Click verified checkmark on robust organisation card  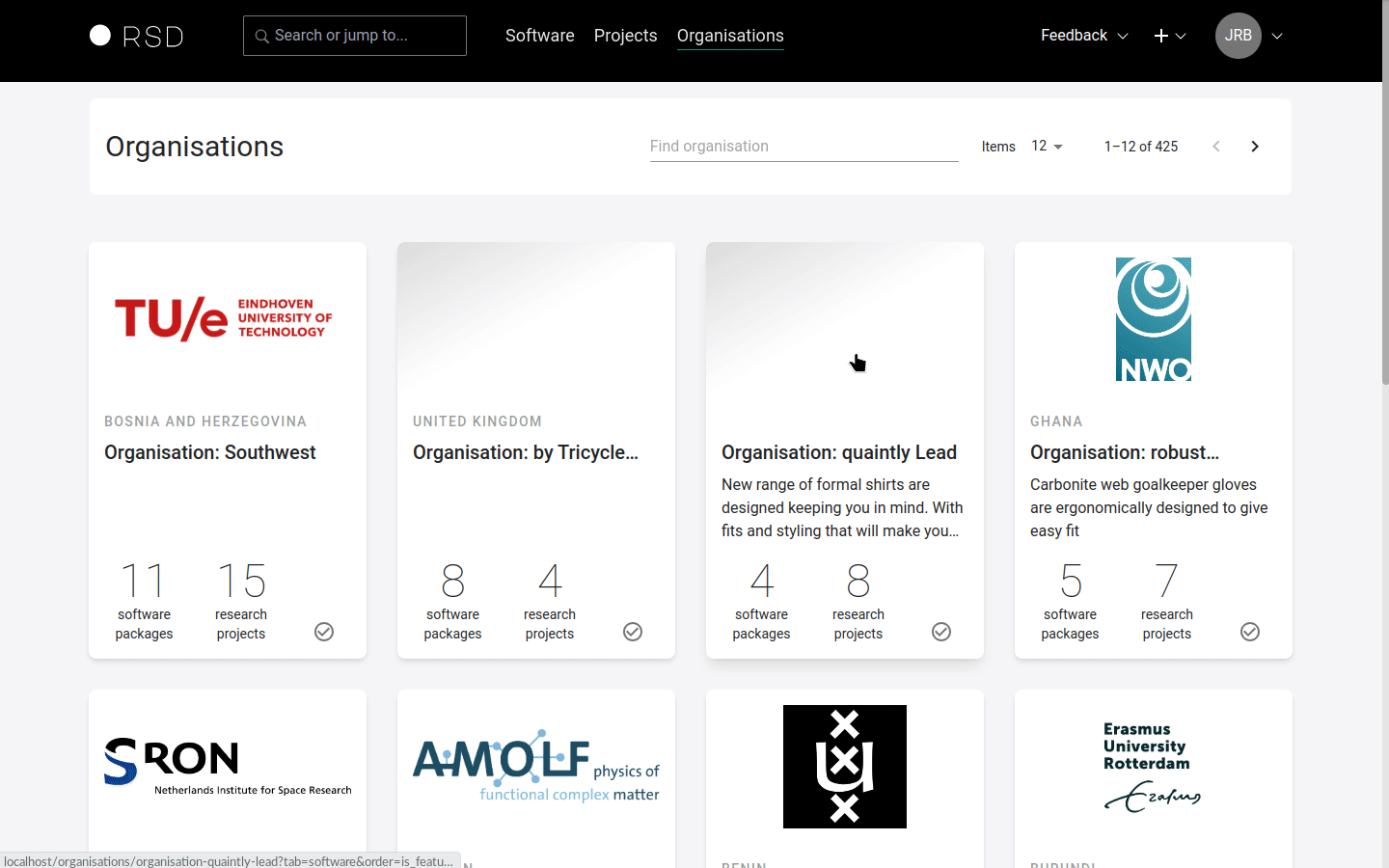(1250, 632)
